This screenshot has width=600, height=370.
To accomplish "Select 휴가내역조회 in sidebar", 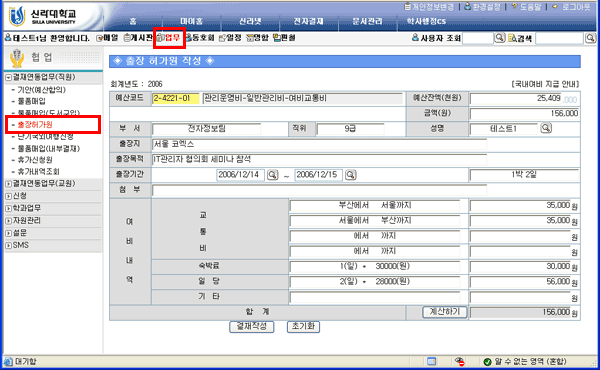I will click(x=38, y=171).
